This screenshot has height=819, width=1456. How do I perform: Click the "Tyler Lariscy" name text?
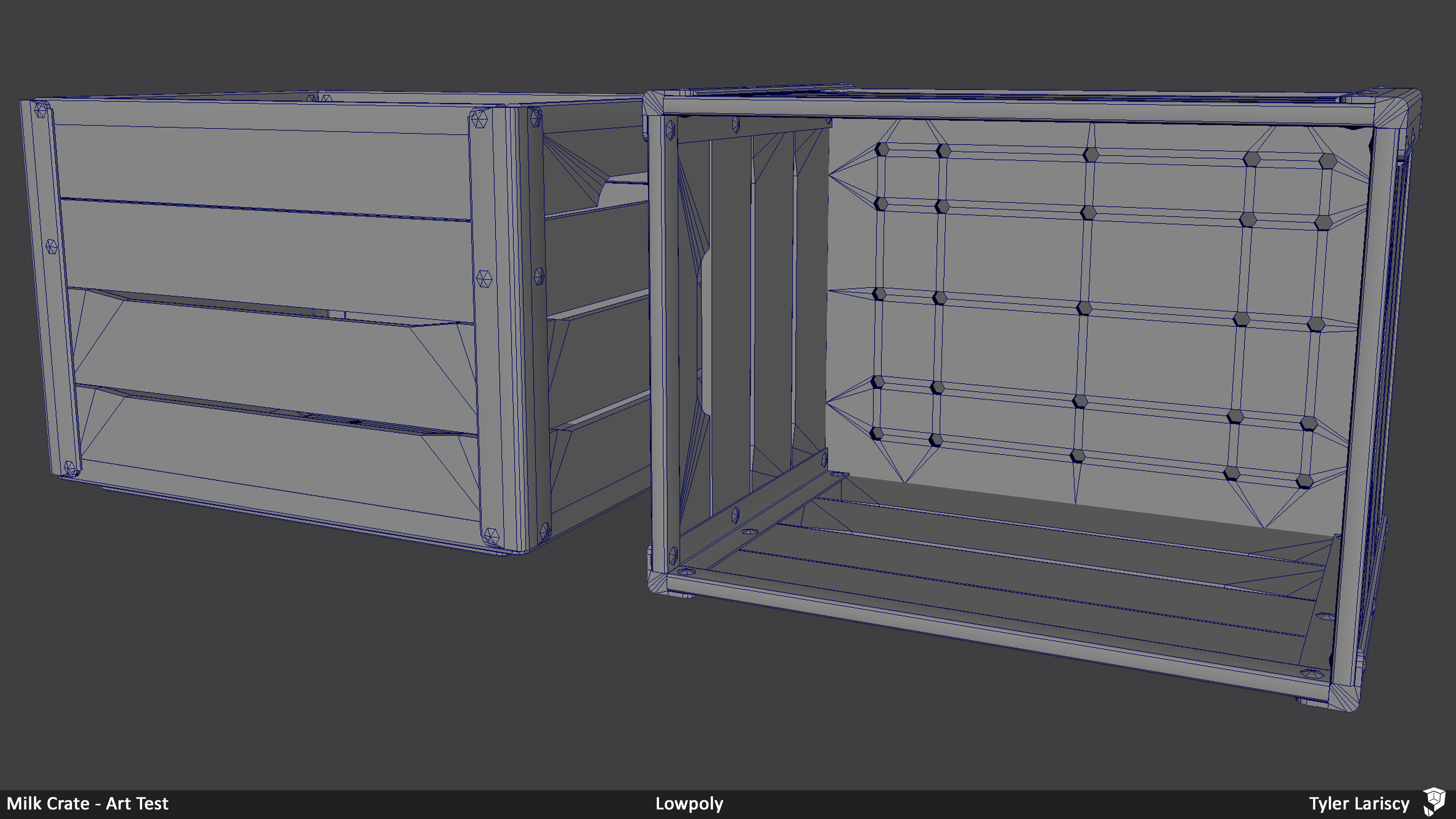[1359, 804]
